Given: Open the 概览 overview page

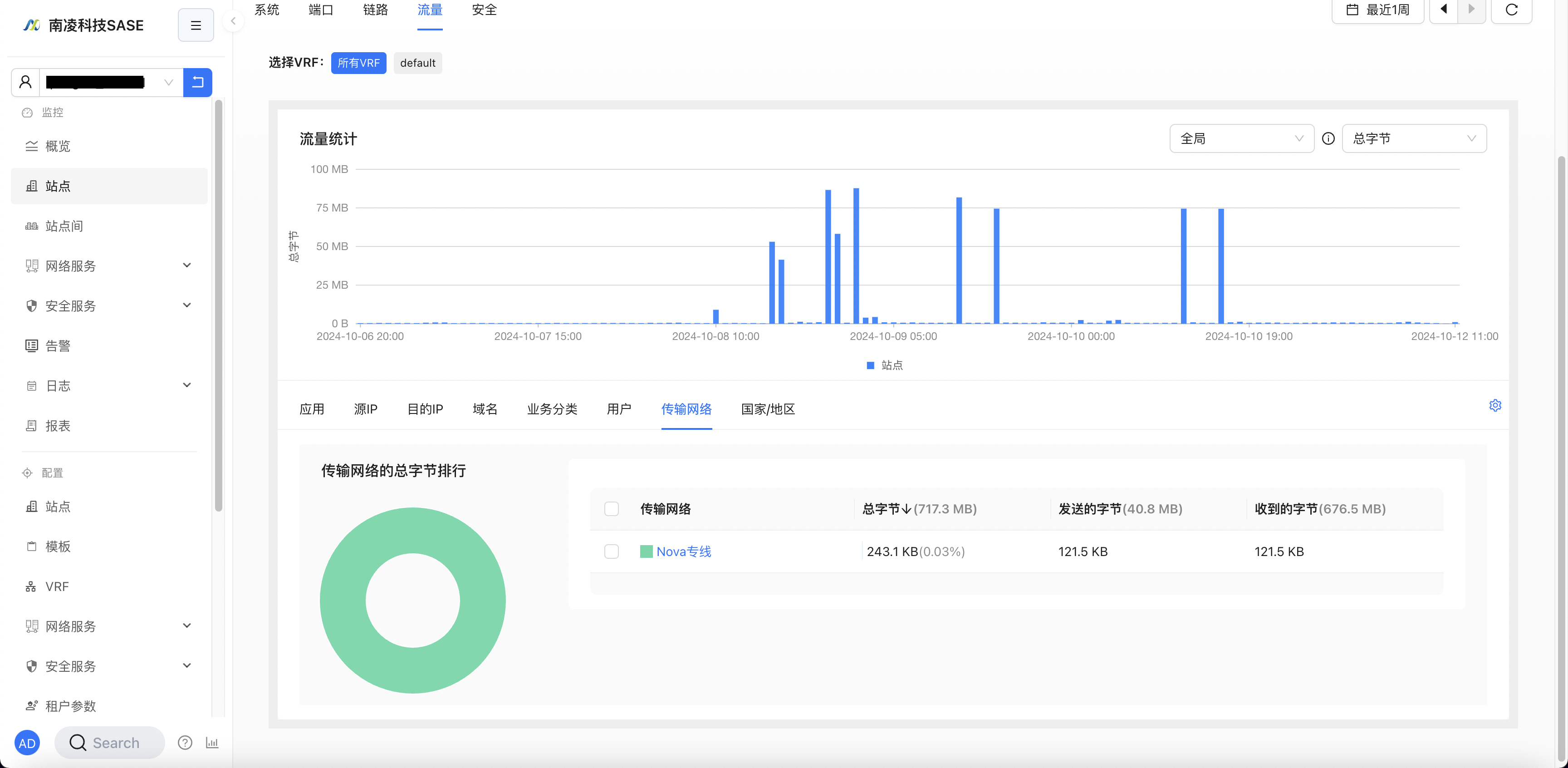Looking at the screenshot, I should [109, 146].
